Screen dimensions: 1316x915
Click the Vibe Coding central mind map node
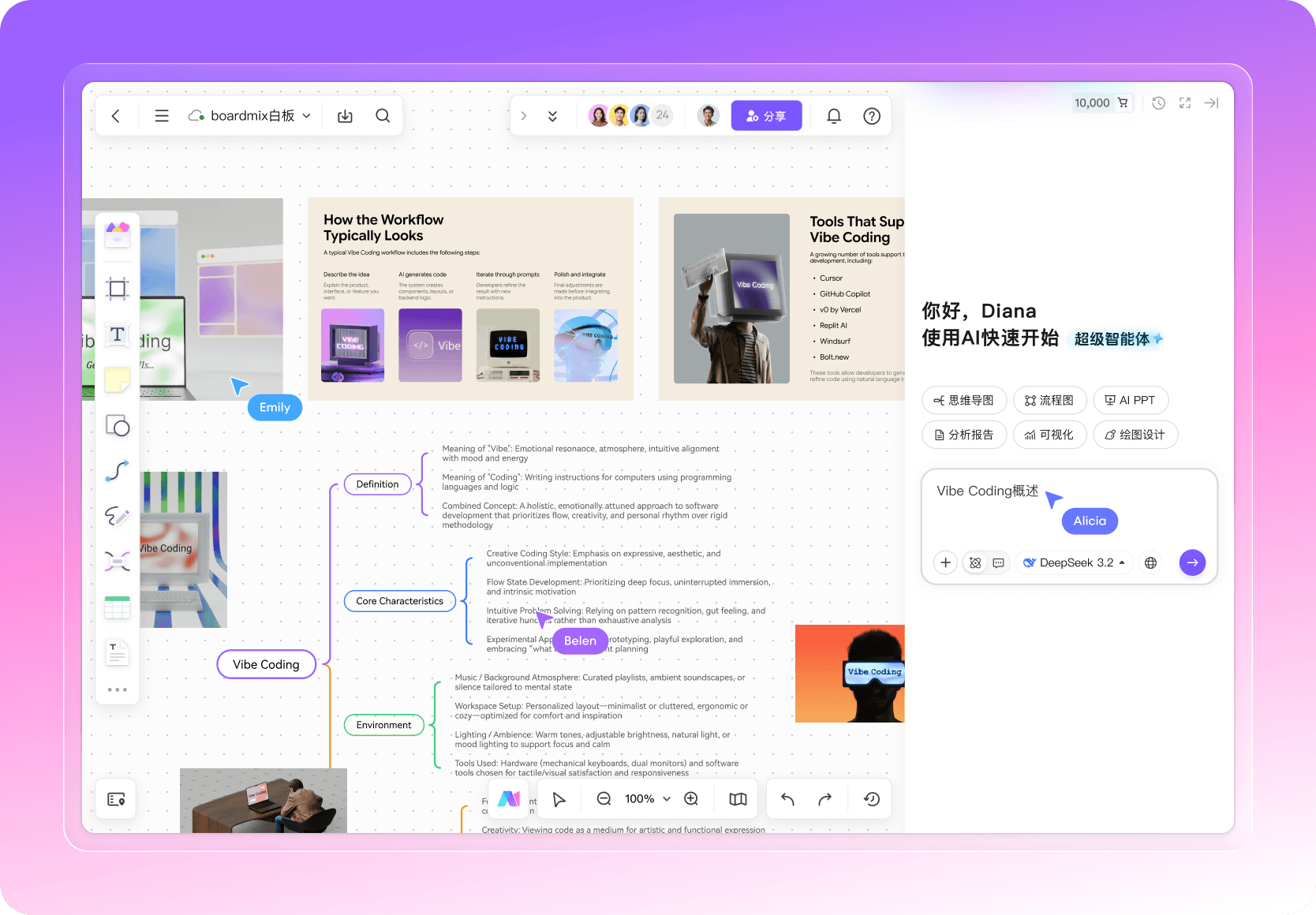266,664
